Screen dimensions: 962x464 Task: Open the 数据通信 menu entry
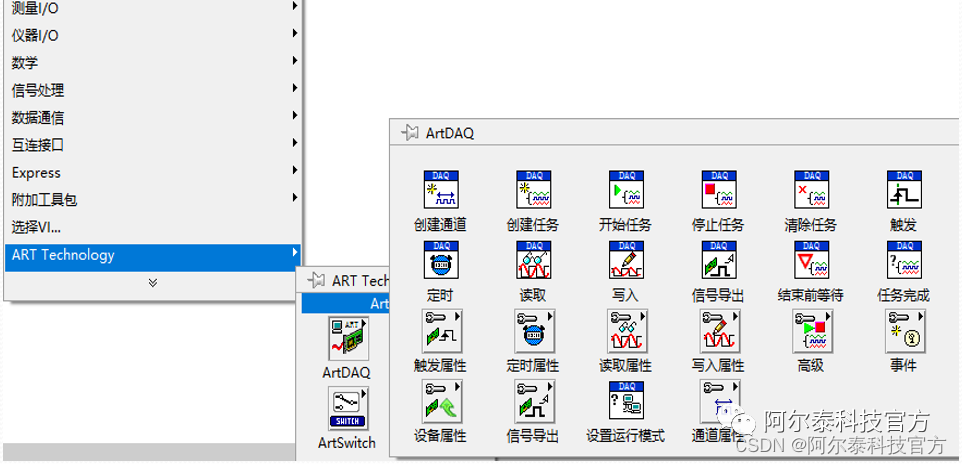click(x=153, y=117)
